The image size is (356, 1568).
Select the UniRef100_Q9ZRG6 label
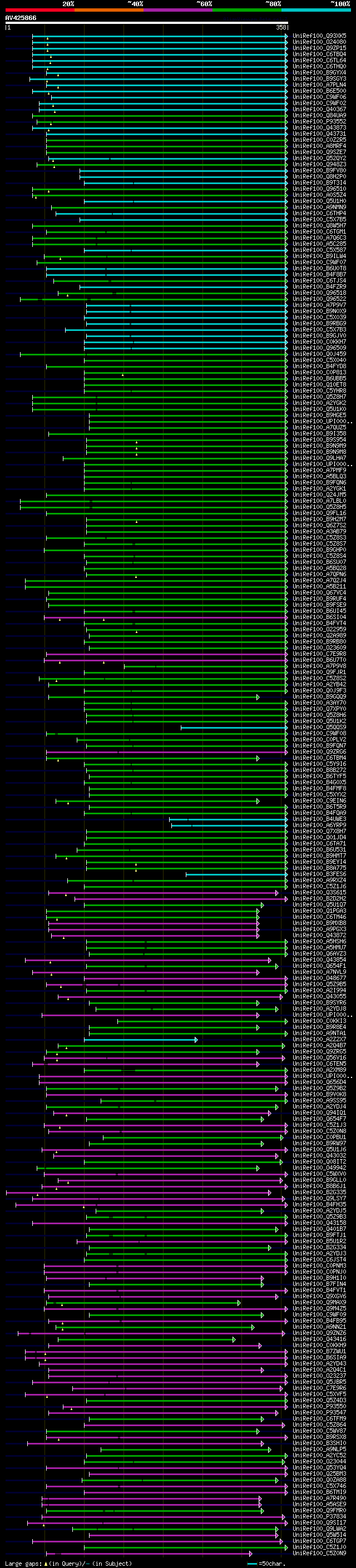[x=319, y=752]
